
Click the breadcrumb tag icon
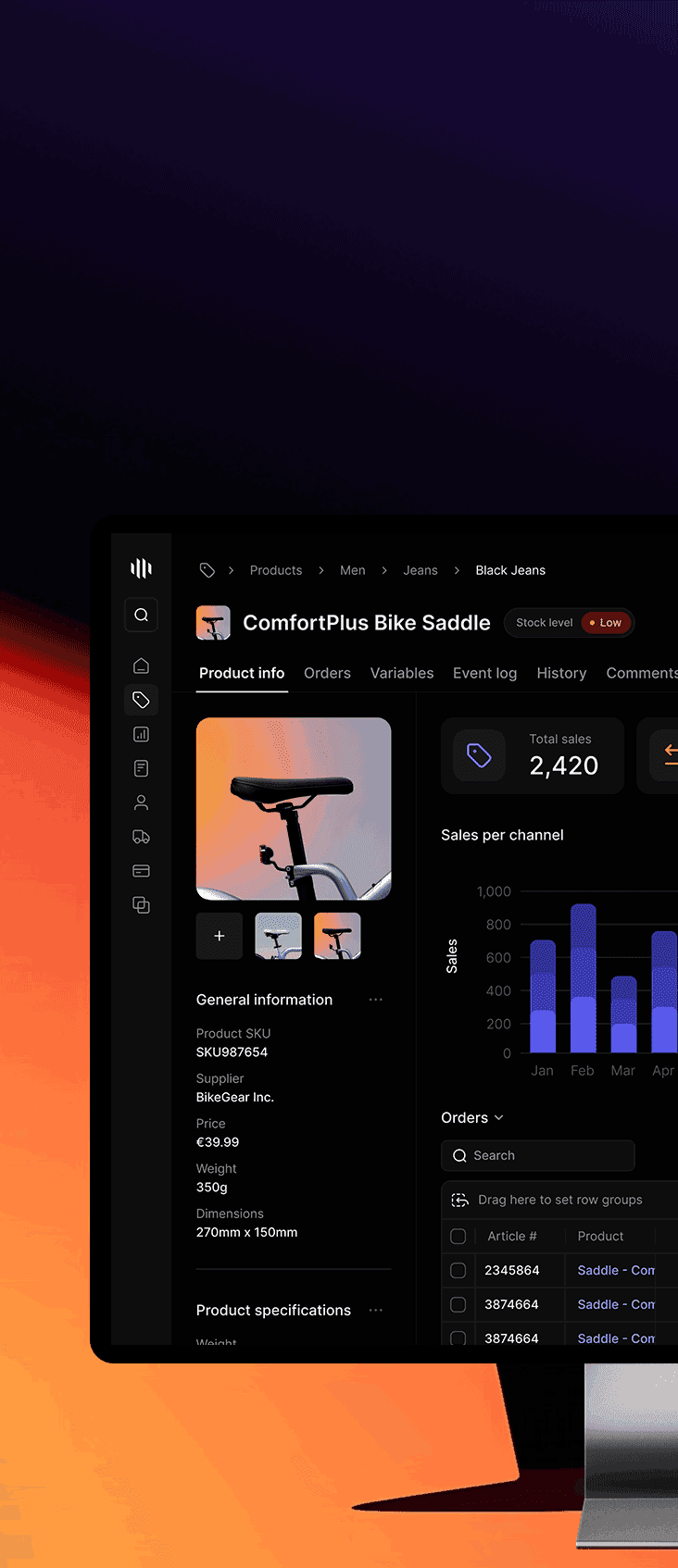[x=207, y=570]
